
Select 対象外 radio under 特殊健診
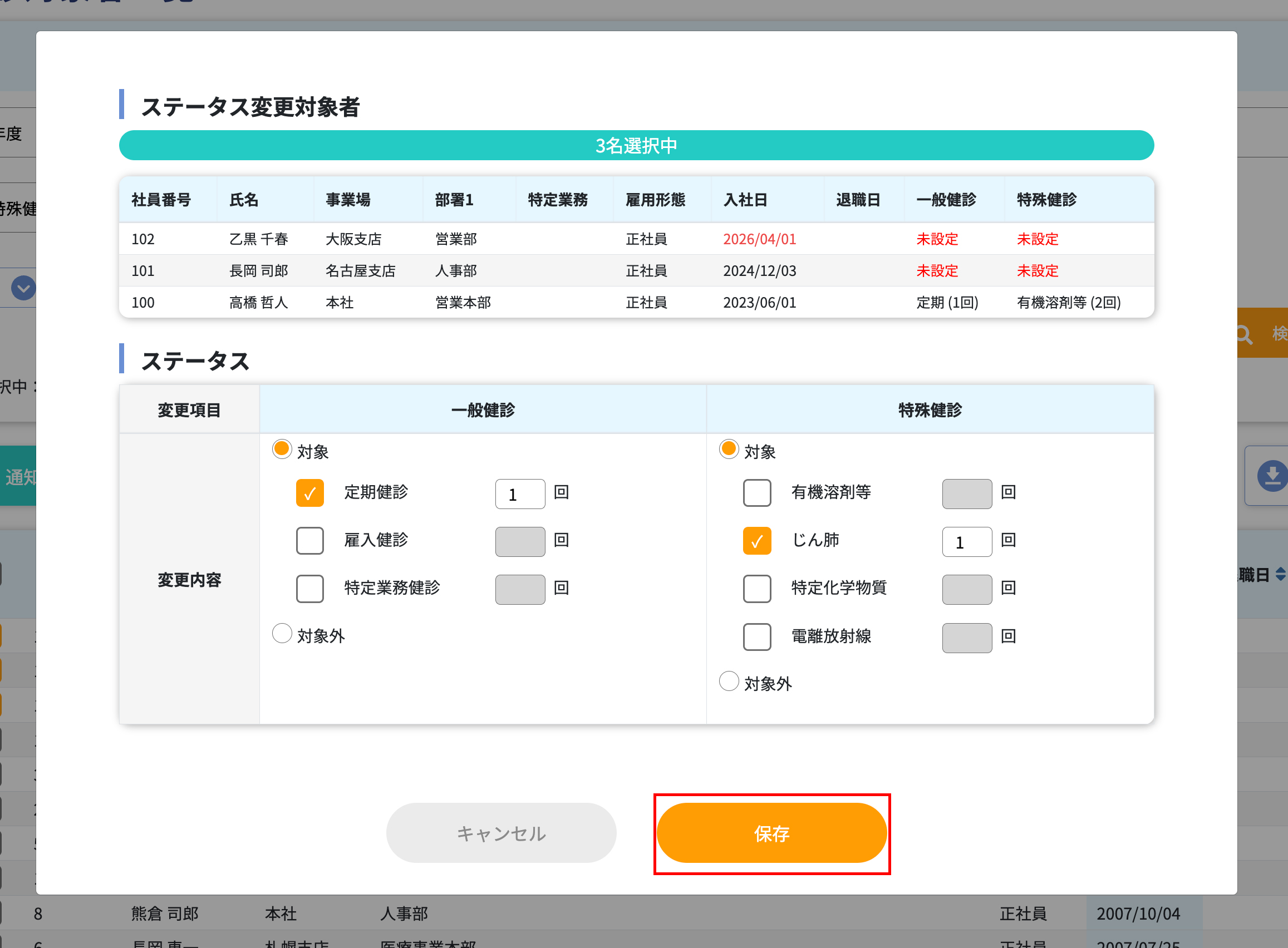[x=729, y=682]
